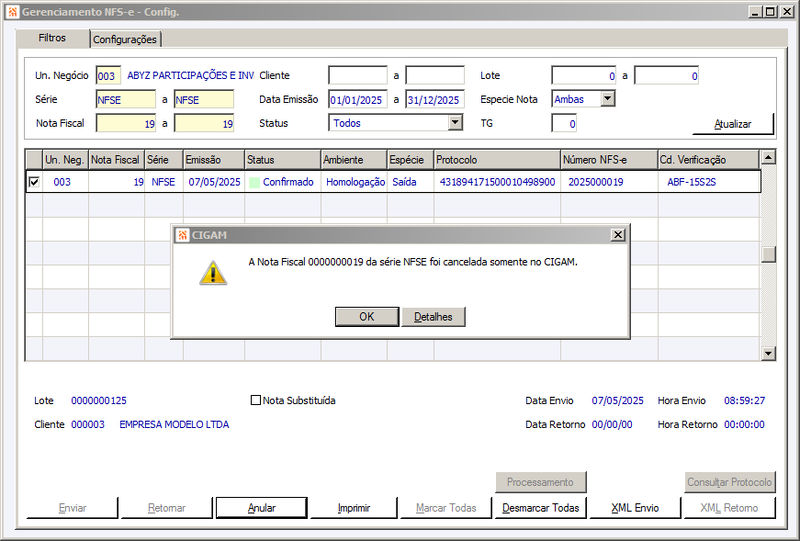Click the first Cliente filter field
This screenshot has height=541, width=800.
358,76
